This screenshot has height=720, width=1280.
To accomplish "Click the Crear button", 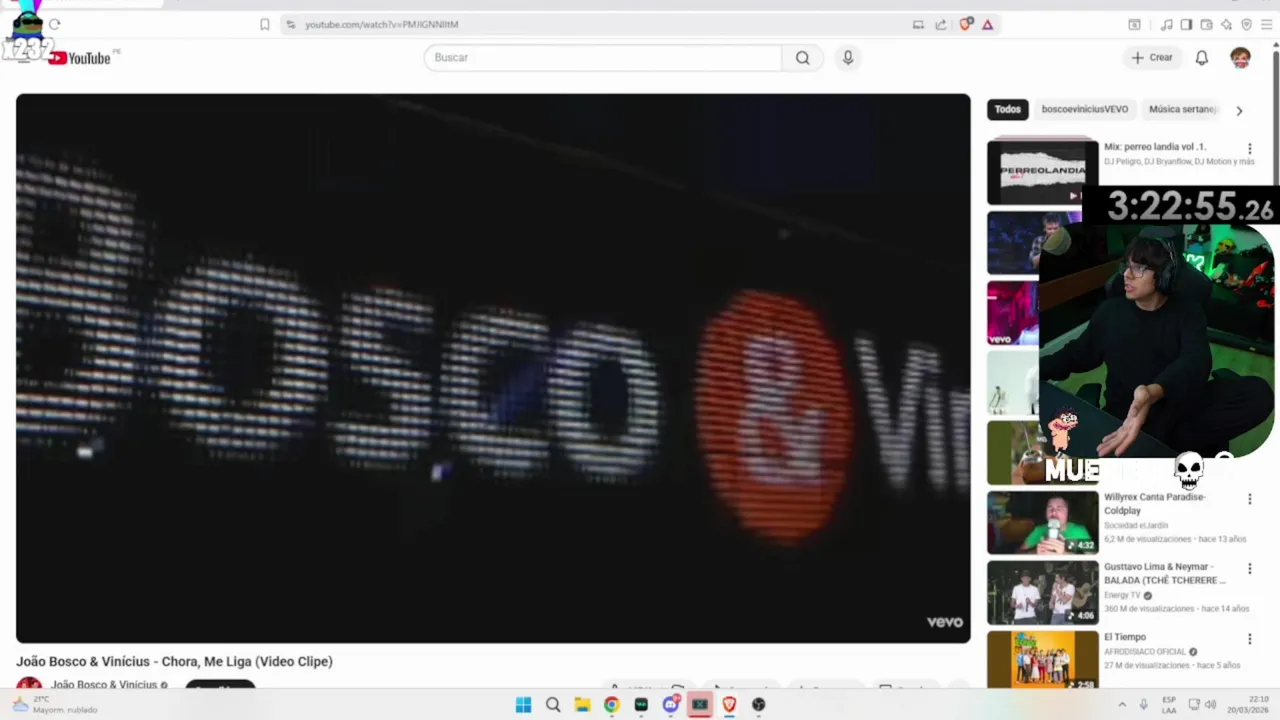I will click(1152, 58).
